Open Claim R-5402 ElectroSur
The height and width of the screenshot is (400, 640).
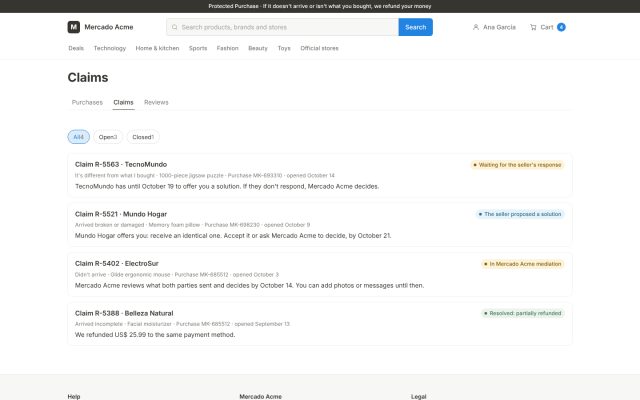(x=320, y=275)
